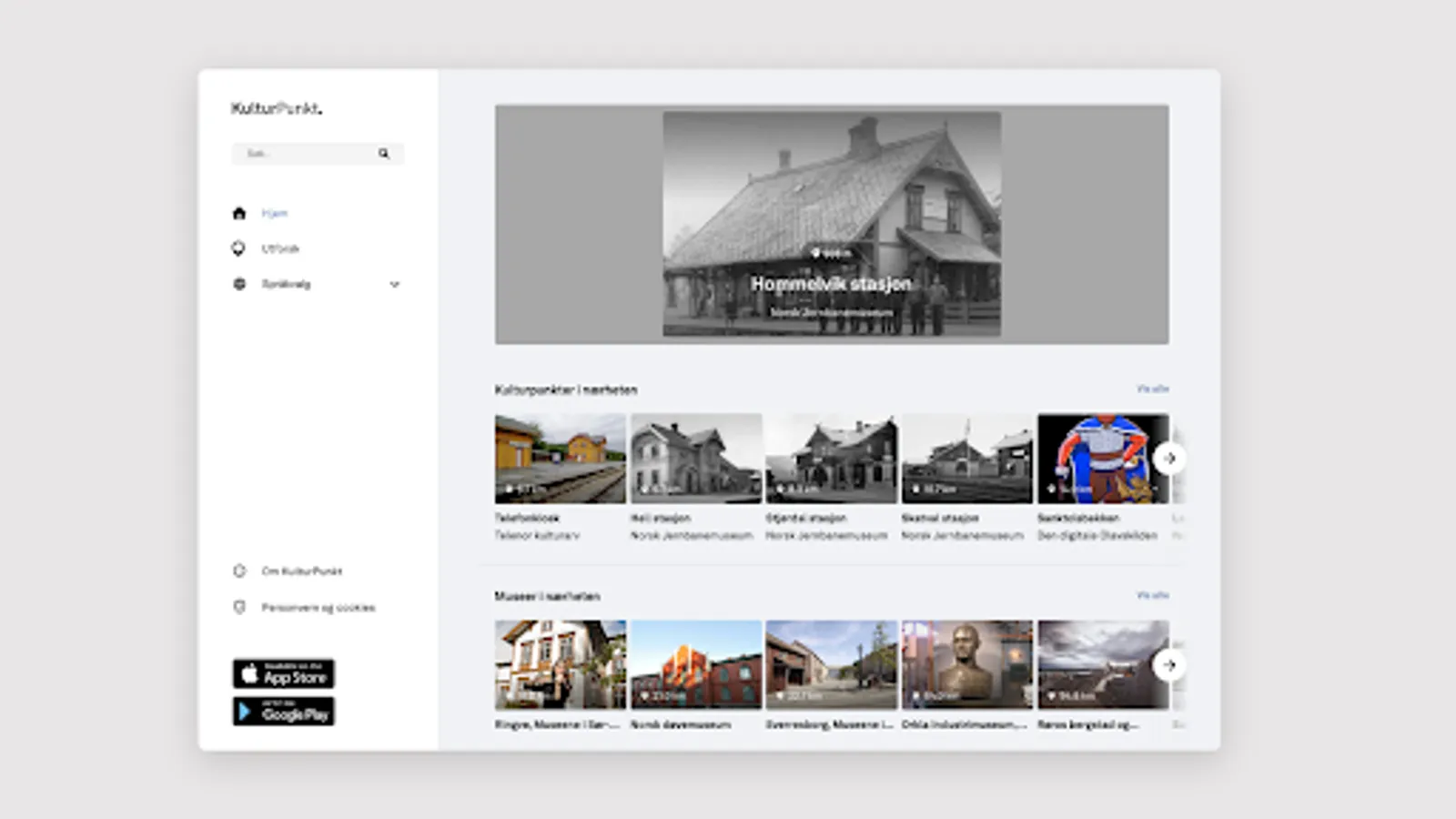The height and width of the screenshot is (819, 1456).
Task: Click Vis alle for Museer i nærheten
Action: click(x=1152, y=595)
